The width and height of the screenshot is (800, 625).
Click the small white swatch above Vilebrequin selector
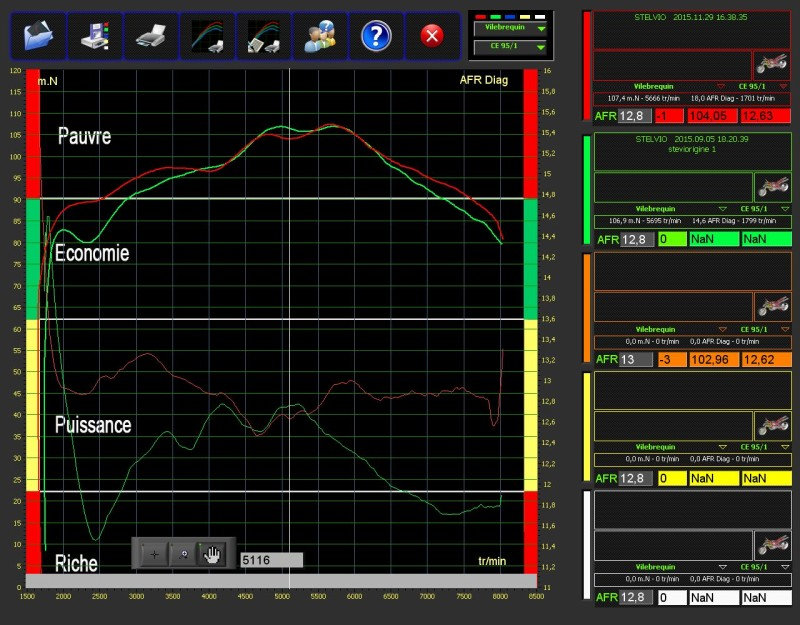click(x=540, y=17)
